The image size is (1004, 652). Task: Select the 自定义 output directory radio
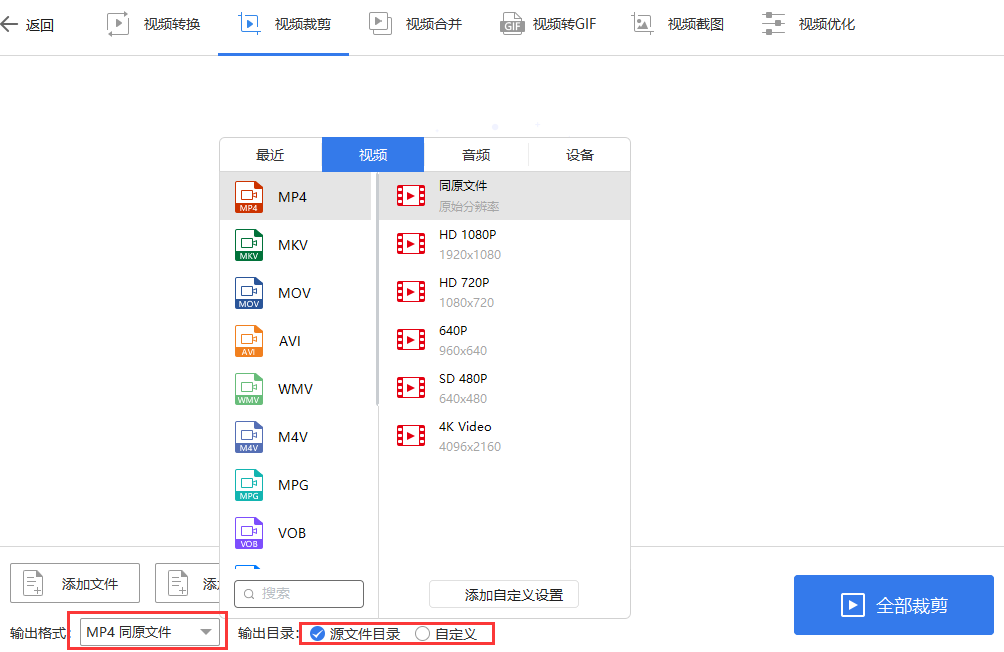click(422, 634)
